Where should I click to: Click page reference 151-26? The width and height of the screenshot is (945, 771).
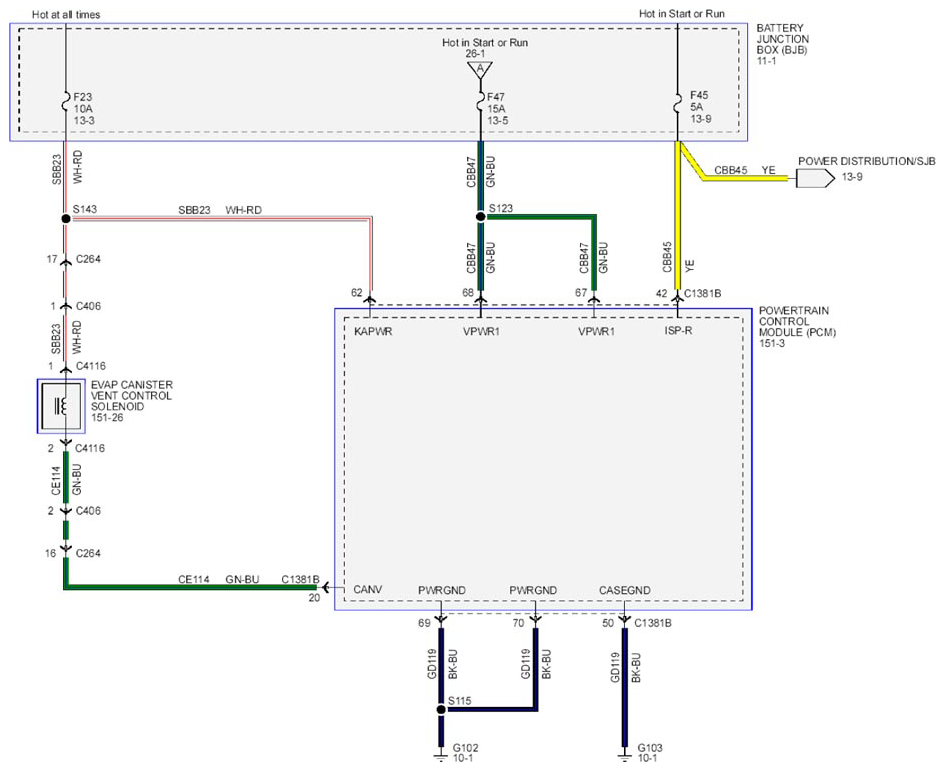pos(107,417)
